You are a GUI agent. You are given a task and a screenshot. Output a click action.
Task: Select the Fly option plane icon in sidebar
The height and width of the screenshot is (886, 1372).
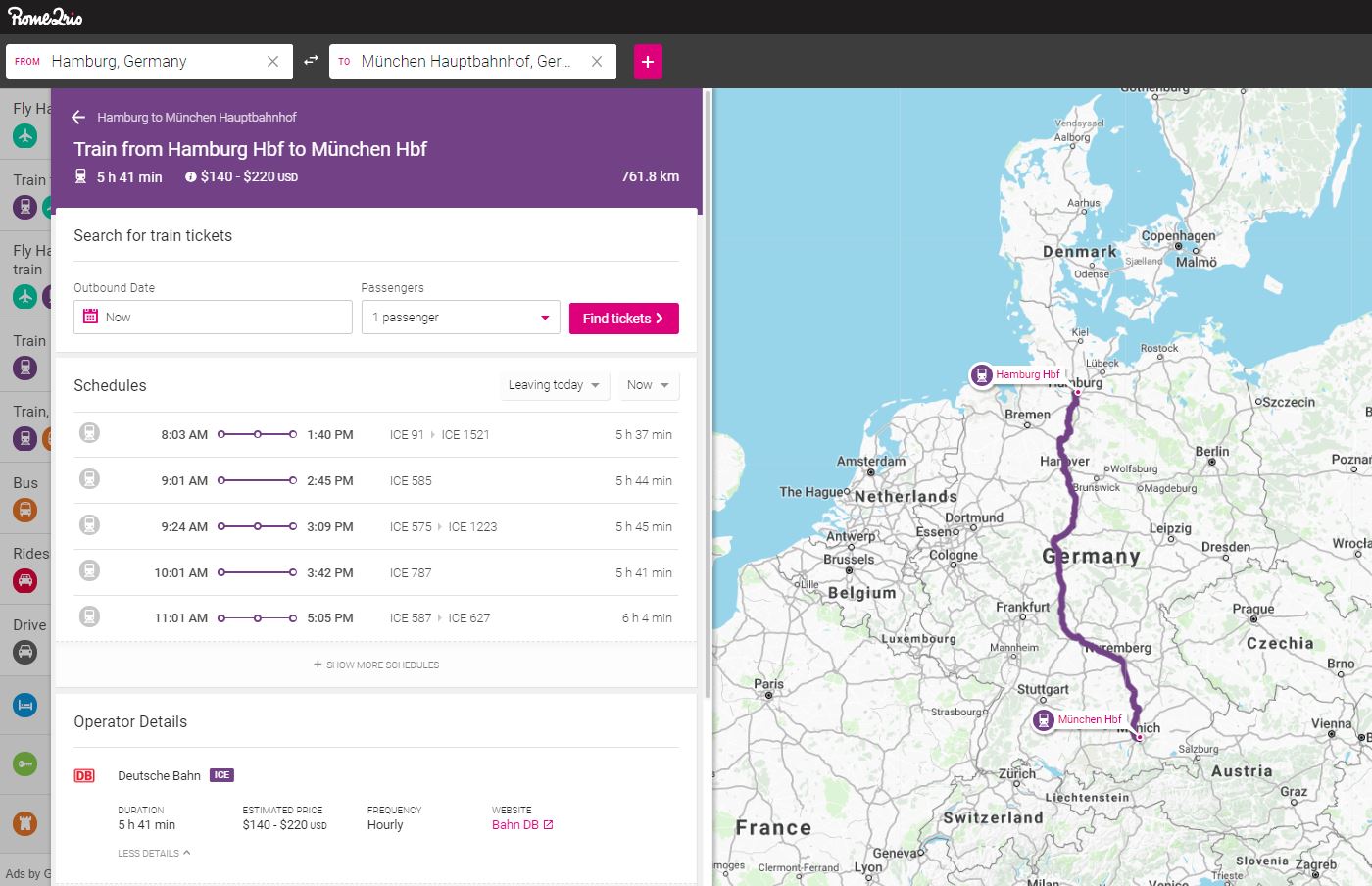point(25,136)
